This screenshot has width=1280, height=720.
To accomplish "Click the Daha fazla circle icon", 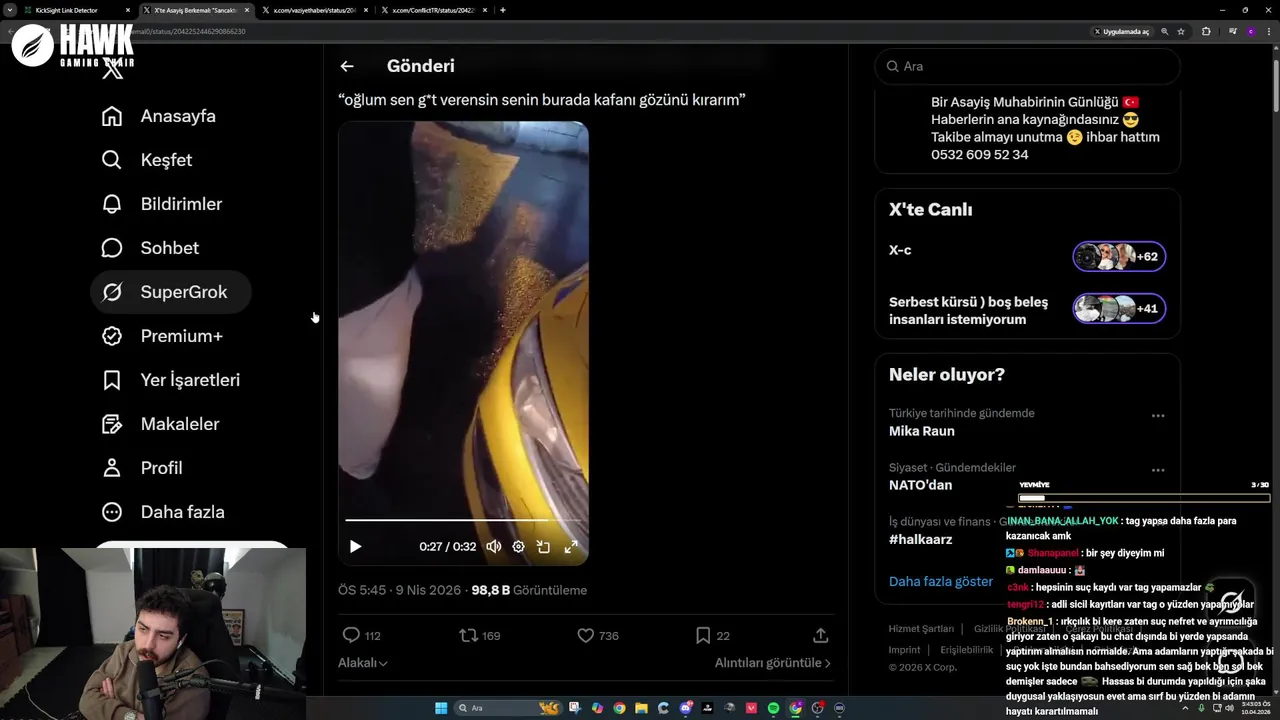I will (112, 512).
